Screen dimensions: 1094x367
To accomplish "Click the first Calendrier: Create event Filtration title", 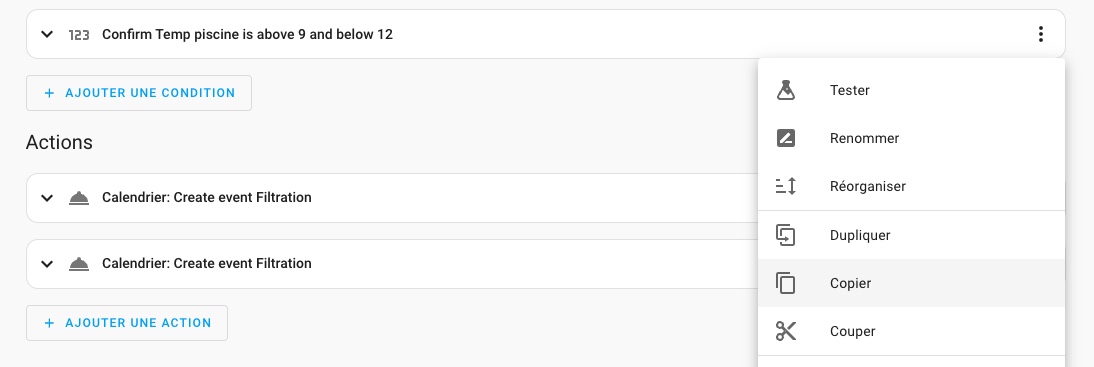I will click(207, 197).
